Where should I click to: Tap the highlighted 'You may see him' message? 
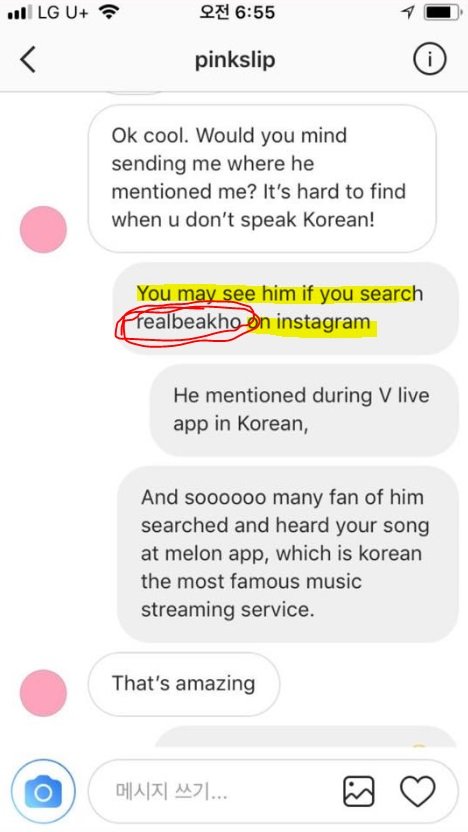point(286,308)
